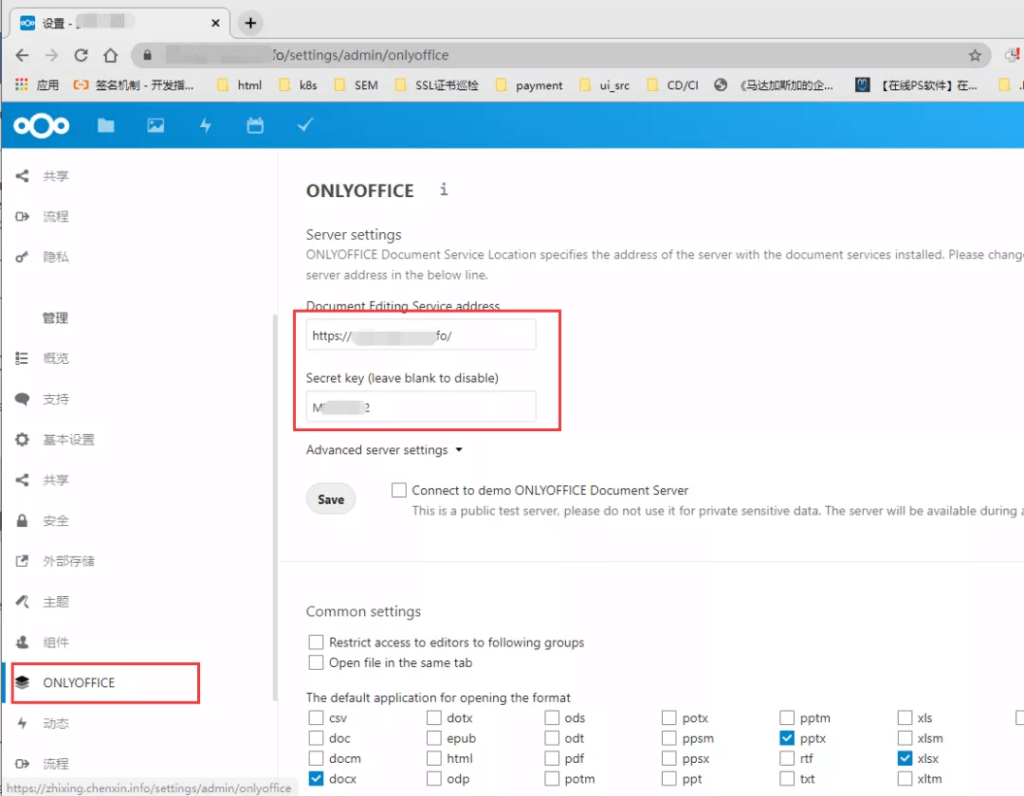Screen dimensions: 1024x796
Task: Check Open file in the same tab
Action: (x=316, y=663)
